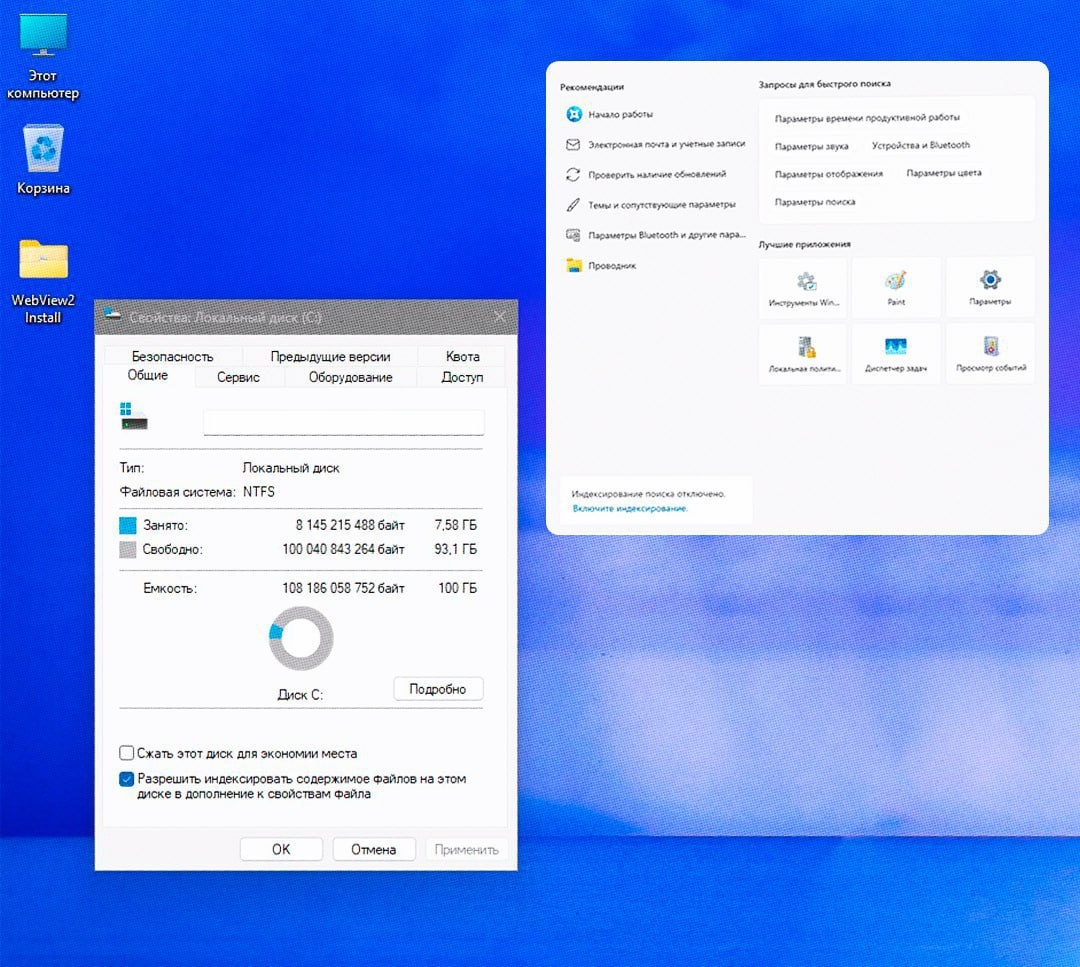Launch Диспетчер задач from top apps
Screen dimensions: 1080x967
pyautogui.click(x=895, y=353)
